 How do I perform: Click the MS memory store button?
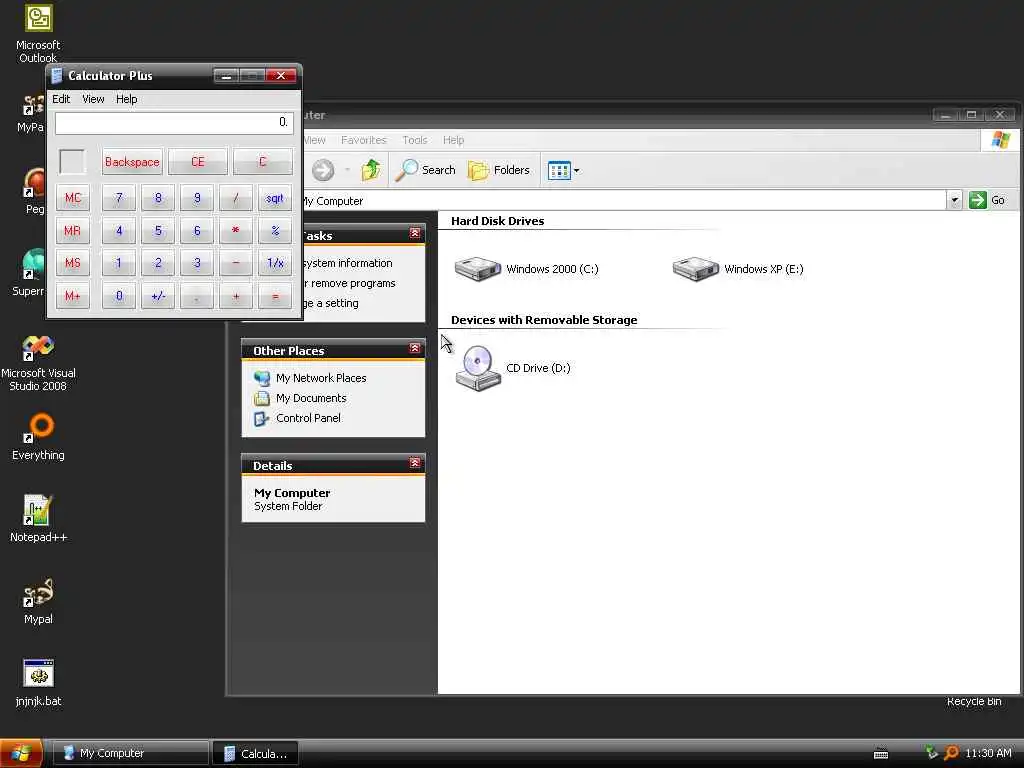72,263
